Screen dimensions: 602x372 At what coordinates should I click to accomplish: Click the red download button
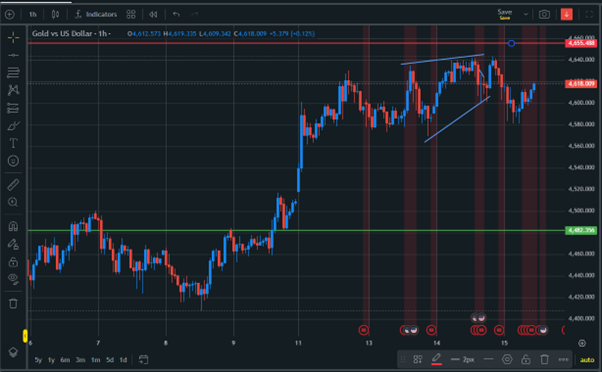click(566, 15)
